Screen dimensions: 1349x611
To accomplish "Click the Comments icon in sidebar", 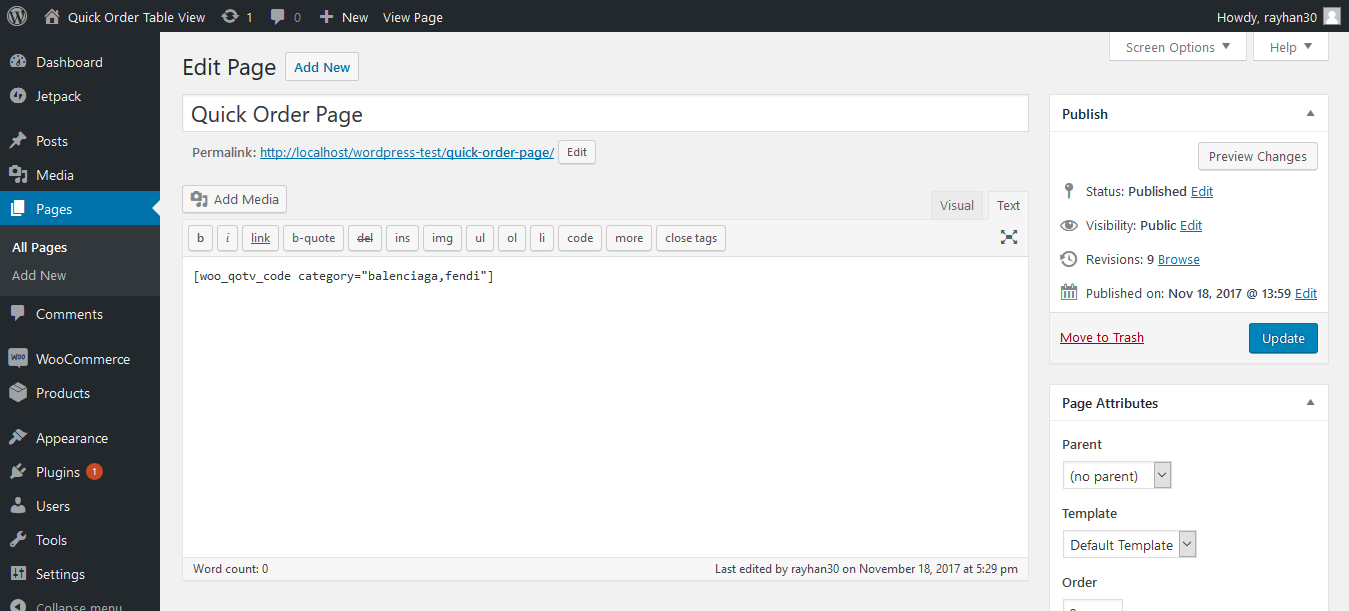I will tap(18, 314).
